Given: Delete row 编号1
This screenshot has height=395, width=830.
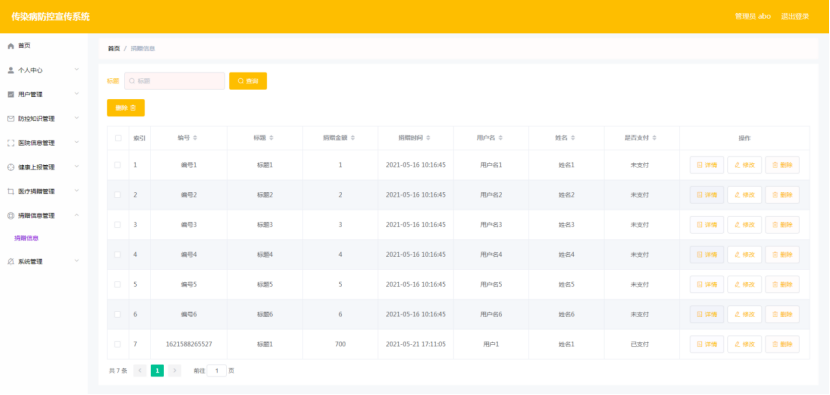Looking at the screenshot, I should 782,165.
